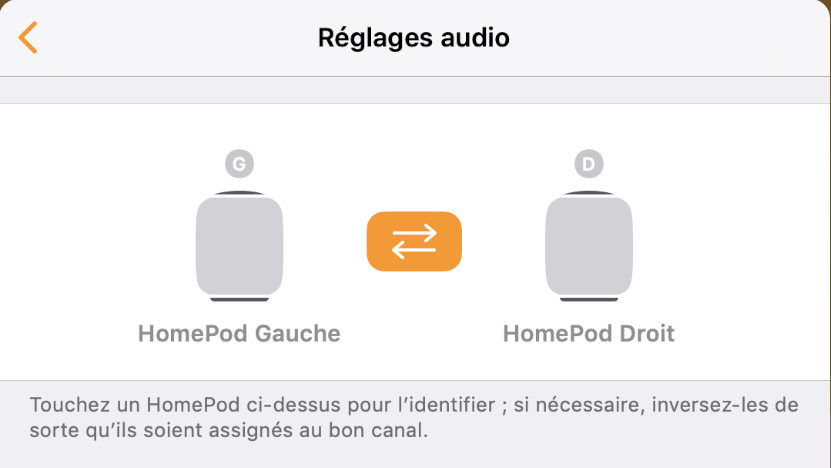
Task: Click the word "Droit" under right speaker
Action: (x=644, y=333)
